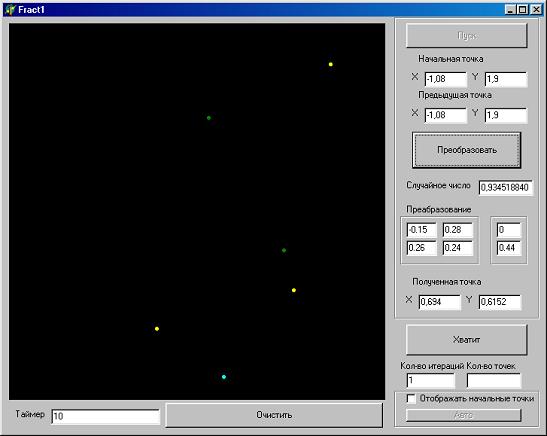
Task: Click the Полученная точка Y field
Action: pyautogui.click(x=500, y=302)
